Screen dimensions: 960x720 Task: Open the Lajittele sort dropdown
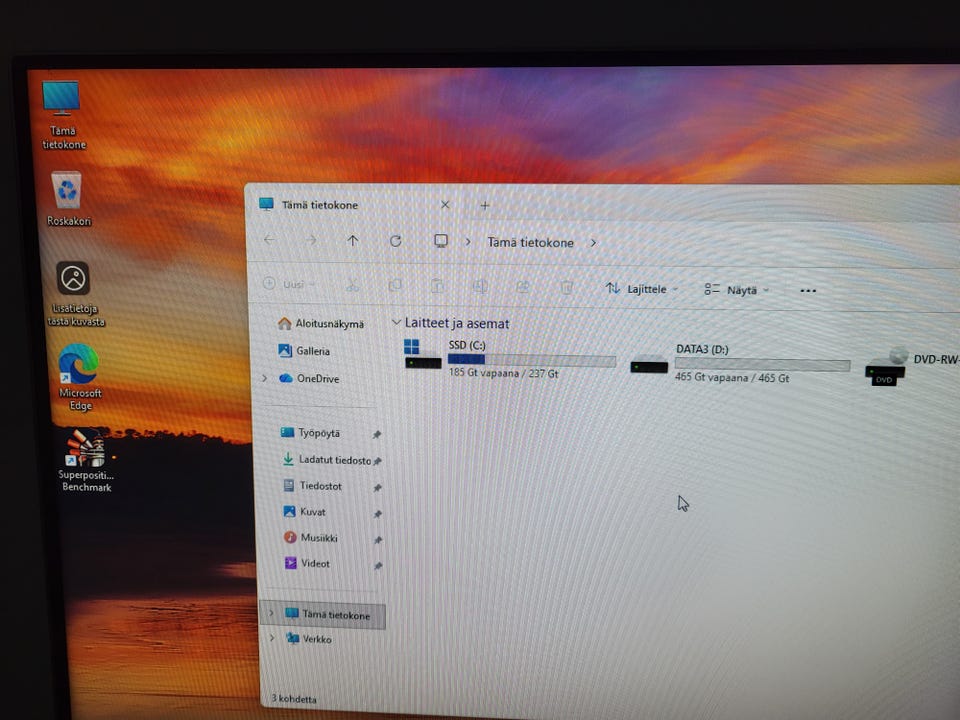(x=642, y=288)
